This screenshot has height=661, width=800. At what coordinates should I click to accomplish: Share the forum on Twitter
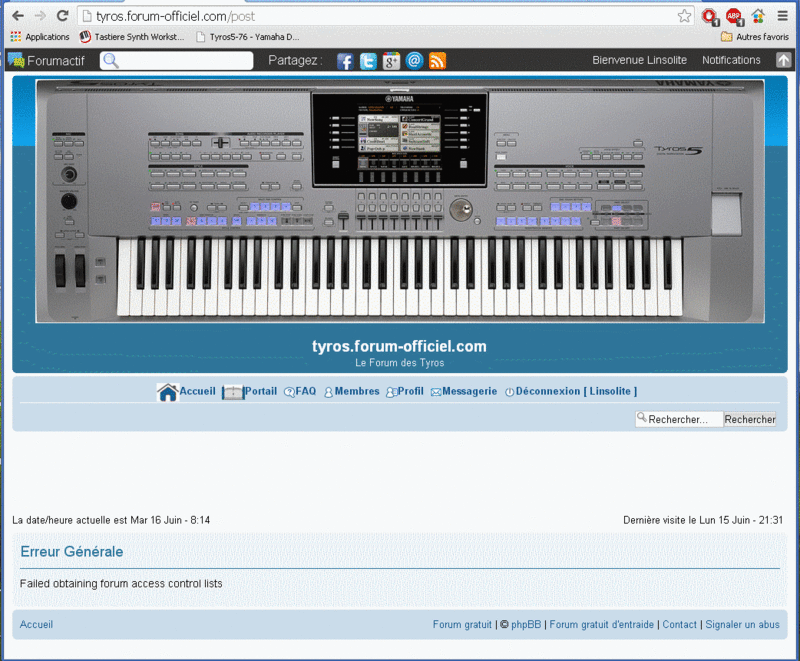click(x=368, y=61)
